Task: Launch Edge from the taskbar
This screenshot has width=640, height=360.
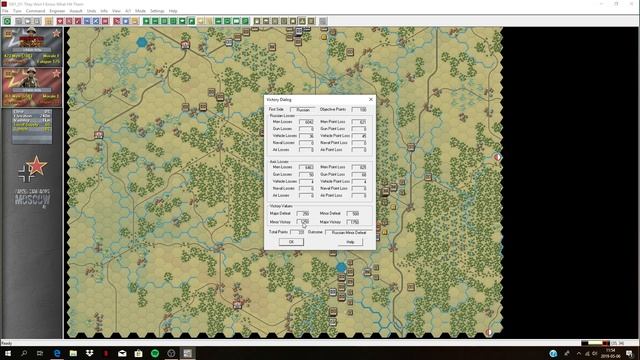Action: tap(57, 353)
